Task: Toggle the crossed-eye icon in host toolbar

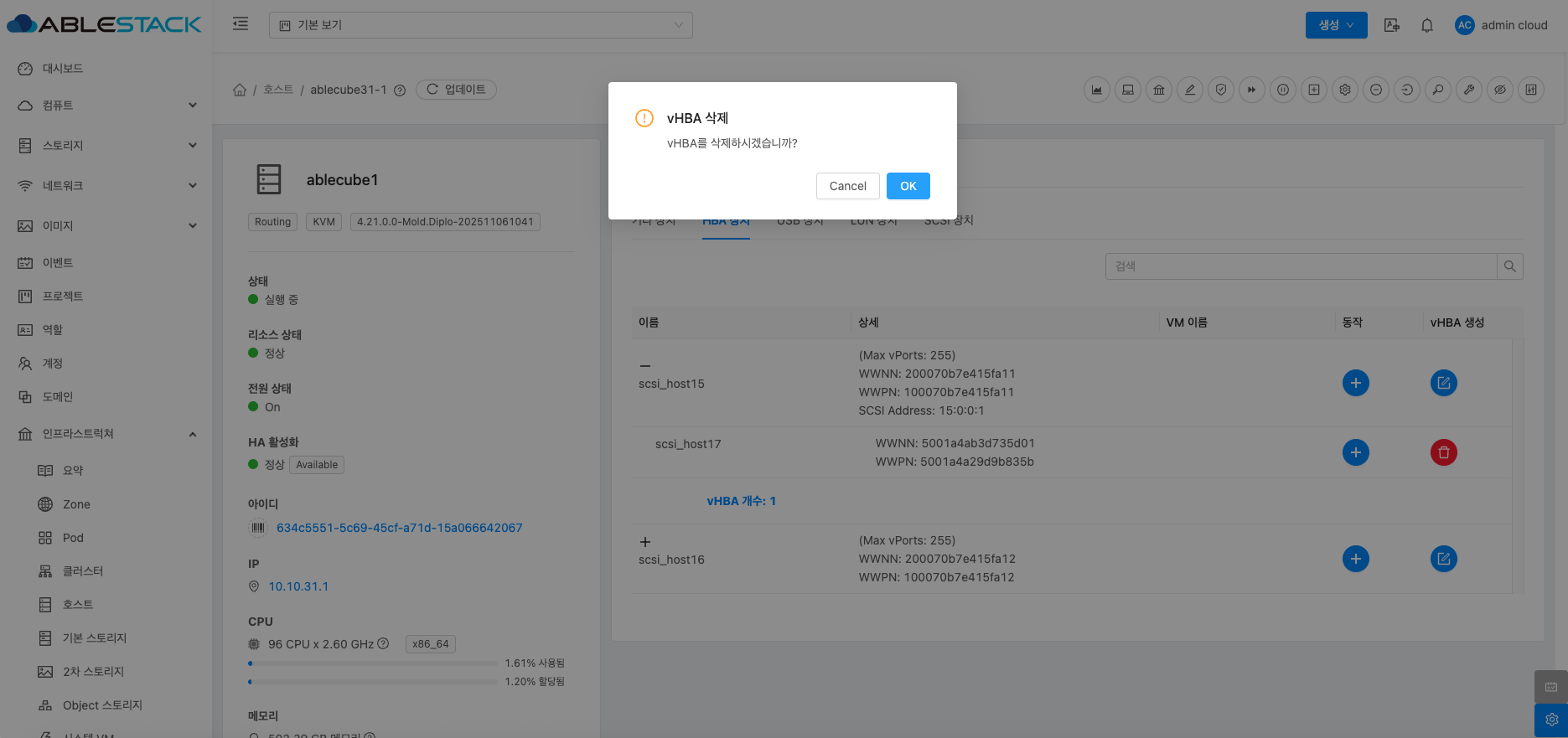Action: point(1500,90)
